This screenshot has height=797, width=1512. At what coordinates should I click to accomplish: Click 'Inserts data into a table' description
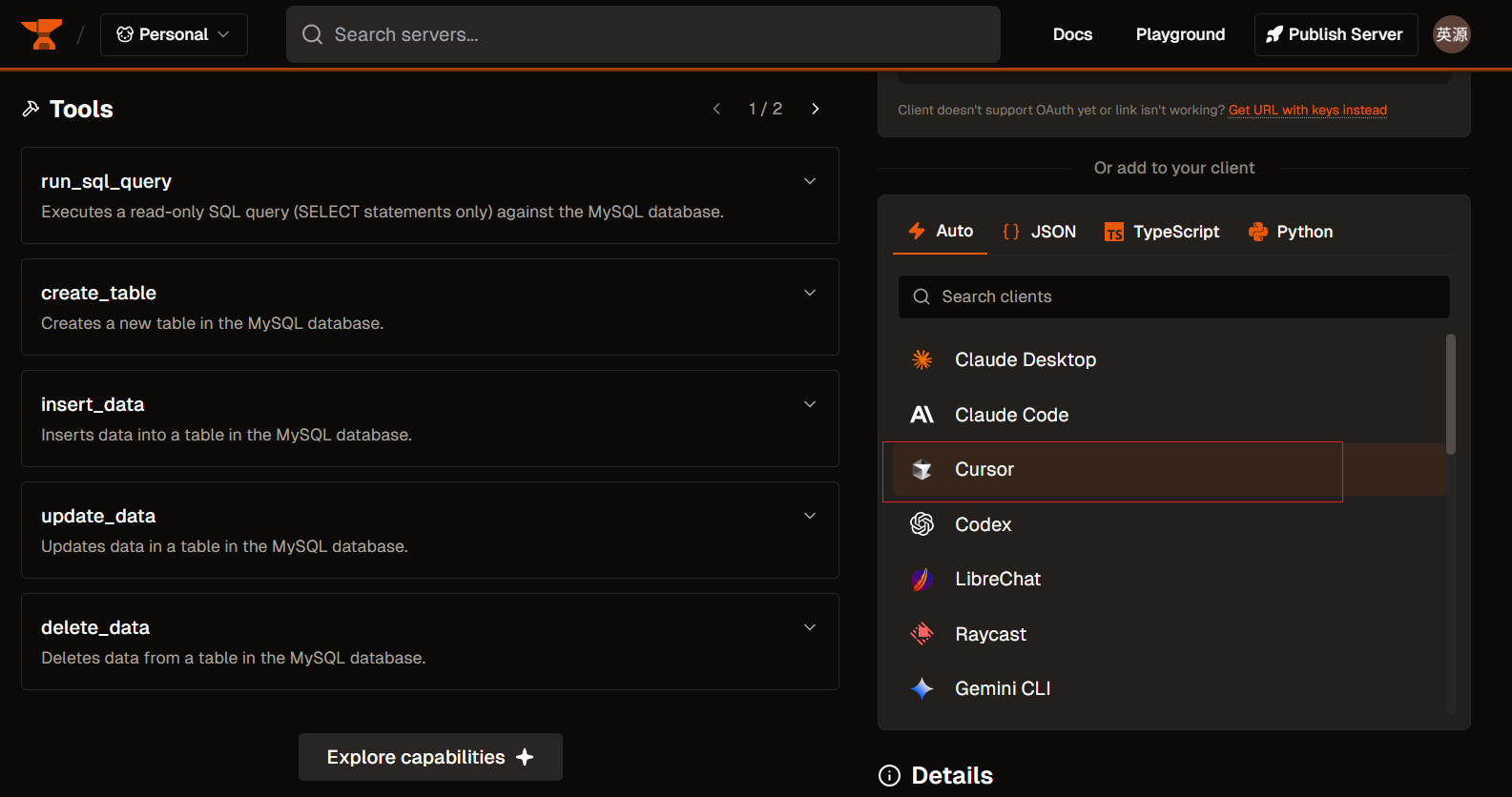[227, 435]
